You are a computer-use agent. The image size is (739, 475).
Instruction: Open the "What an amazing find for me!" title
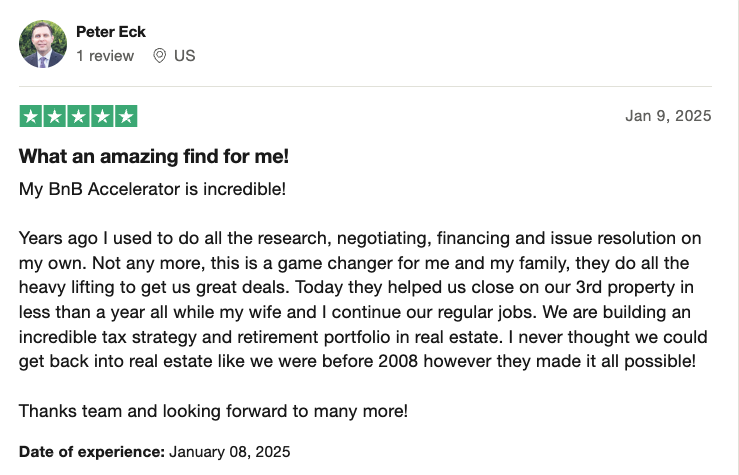154,156
